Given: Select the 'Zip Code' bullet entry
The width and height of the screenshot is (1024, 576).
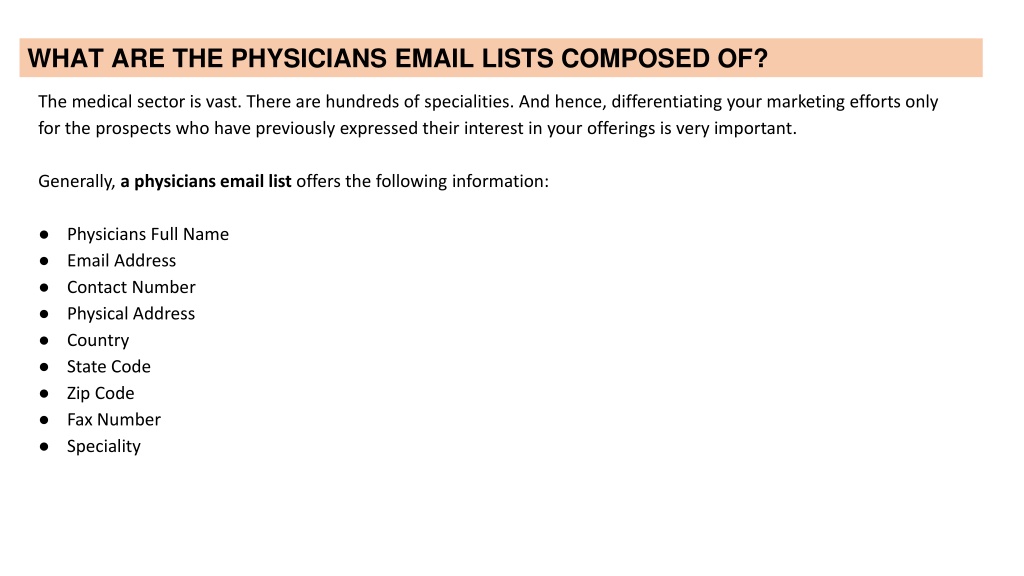Looking at the screenshot, I should tap(101, 393).
